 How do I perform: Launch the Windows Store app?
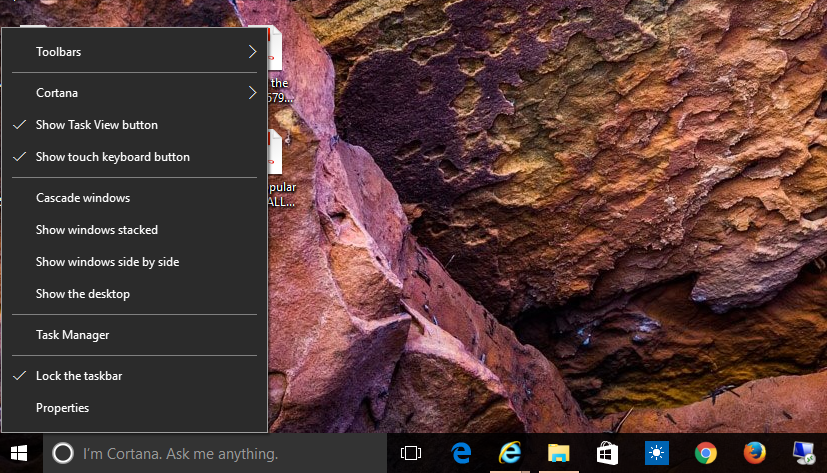[x=607, y=453]
